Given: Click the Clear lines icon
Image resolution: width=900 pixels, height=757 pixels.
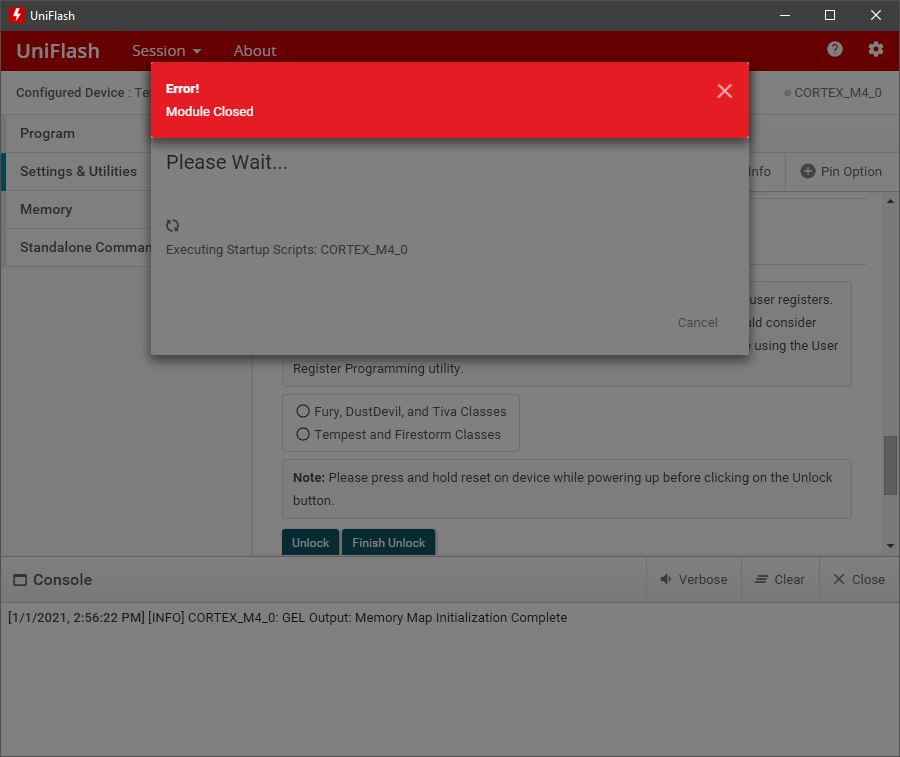Looking at the screenshot, I should point(761,580).
